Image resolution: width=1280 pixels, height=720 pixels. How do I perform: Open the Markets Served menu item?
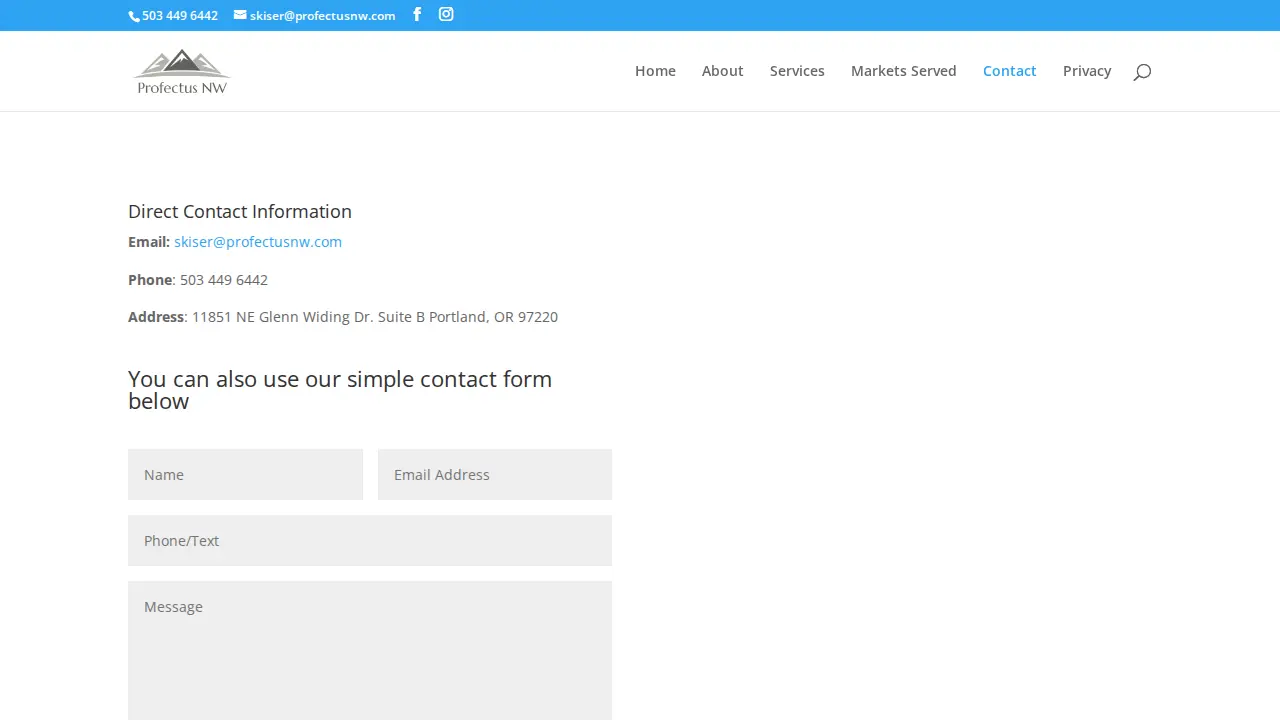tap(903, 71)
